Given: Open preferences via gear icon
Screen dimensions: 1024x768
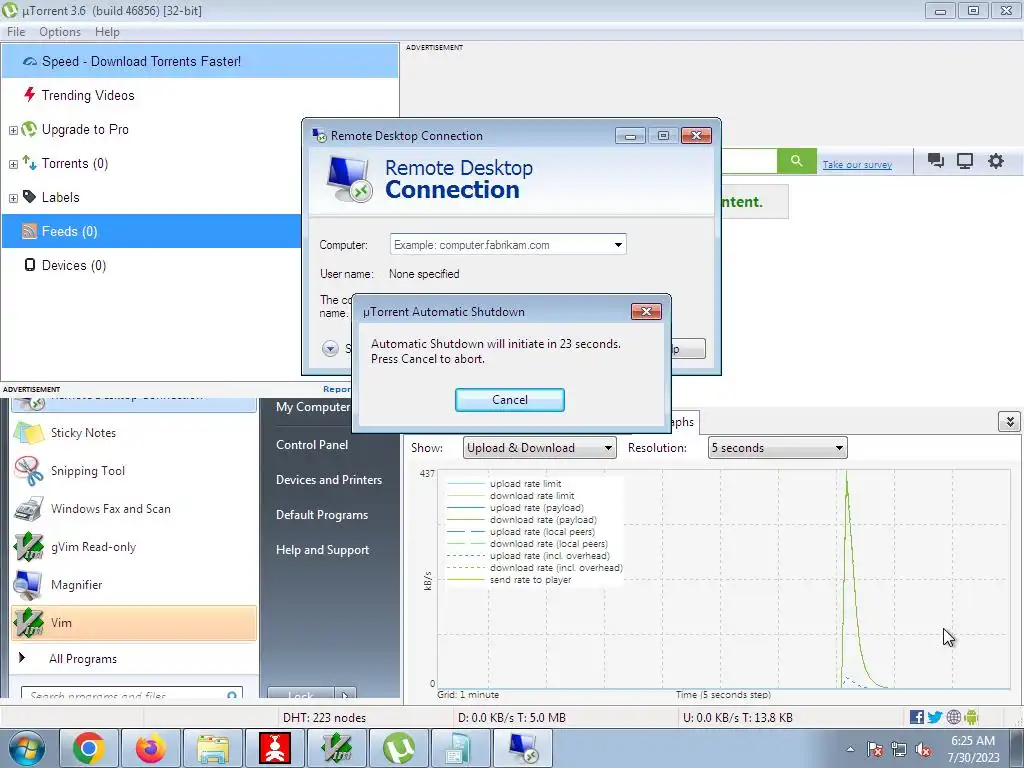Looking at the screenshot, I should coord(995,161).
